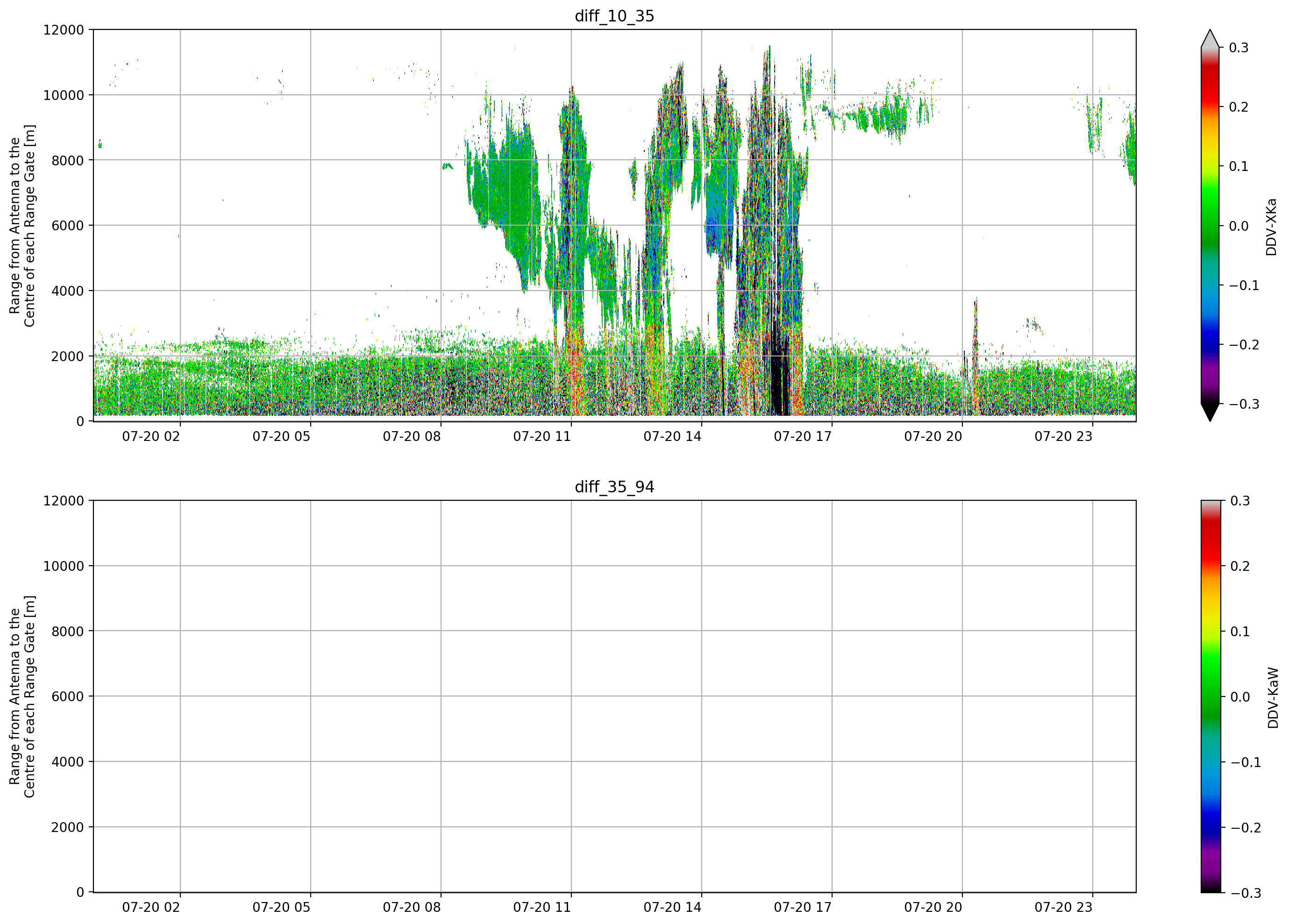Click the '07-20 20' label under top plot
The width and height of the screenshot is (1289, 924).
coord(933,436)
